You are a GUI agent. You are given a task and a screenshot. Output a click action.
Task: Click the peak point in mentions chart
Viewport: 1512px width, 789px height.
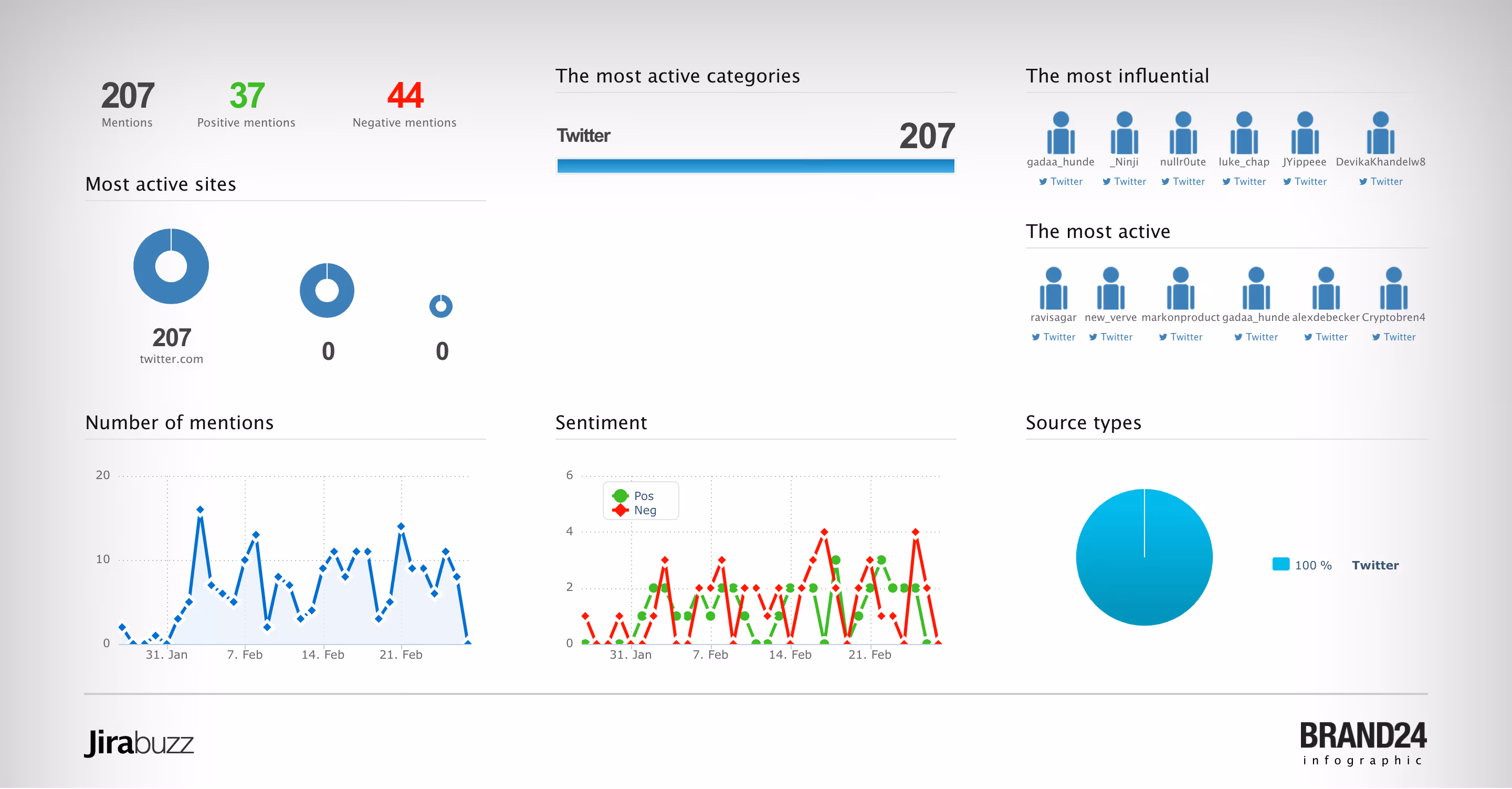pyautogui.click(x=200, y=510)
